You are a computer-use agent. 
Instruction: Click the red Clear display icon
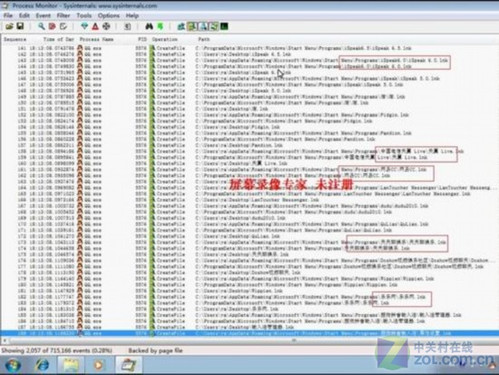pos(52,26)
